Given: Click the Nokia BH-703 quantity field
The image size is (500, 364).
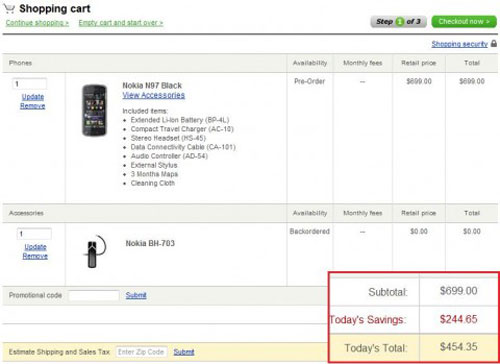Looking at the screenshot, I should (34, 234).
